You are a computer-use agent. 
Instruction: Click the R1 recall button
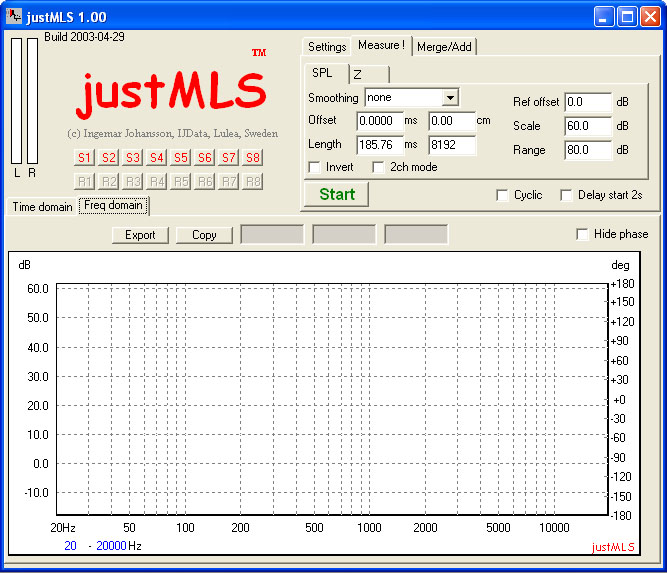point(84,182)
